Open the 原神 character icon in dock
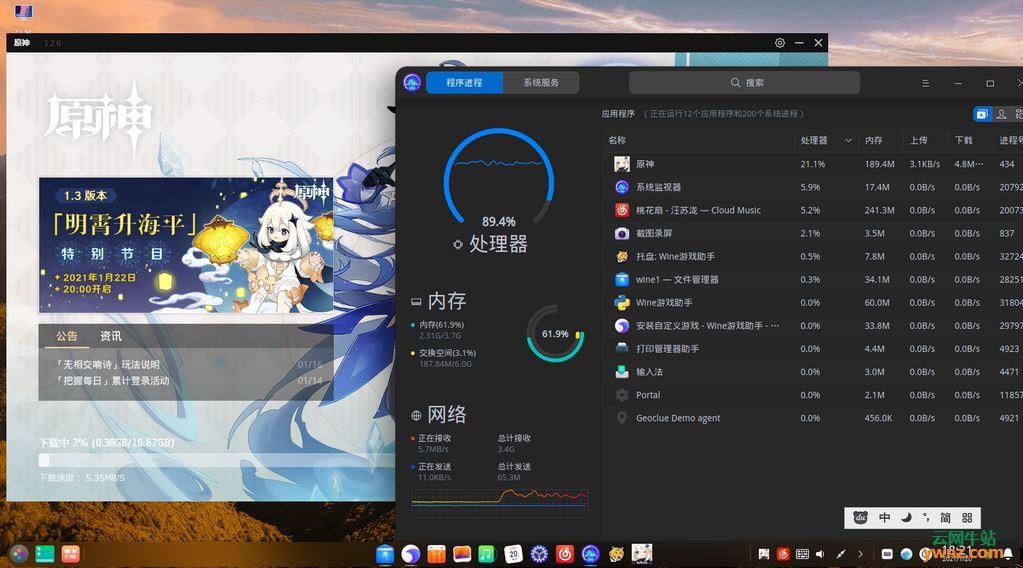 pos(642,554)
